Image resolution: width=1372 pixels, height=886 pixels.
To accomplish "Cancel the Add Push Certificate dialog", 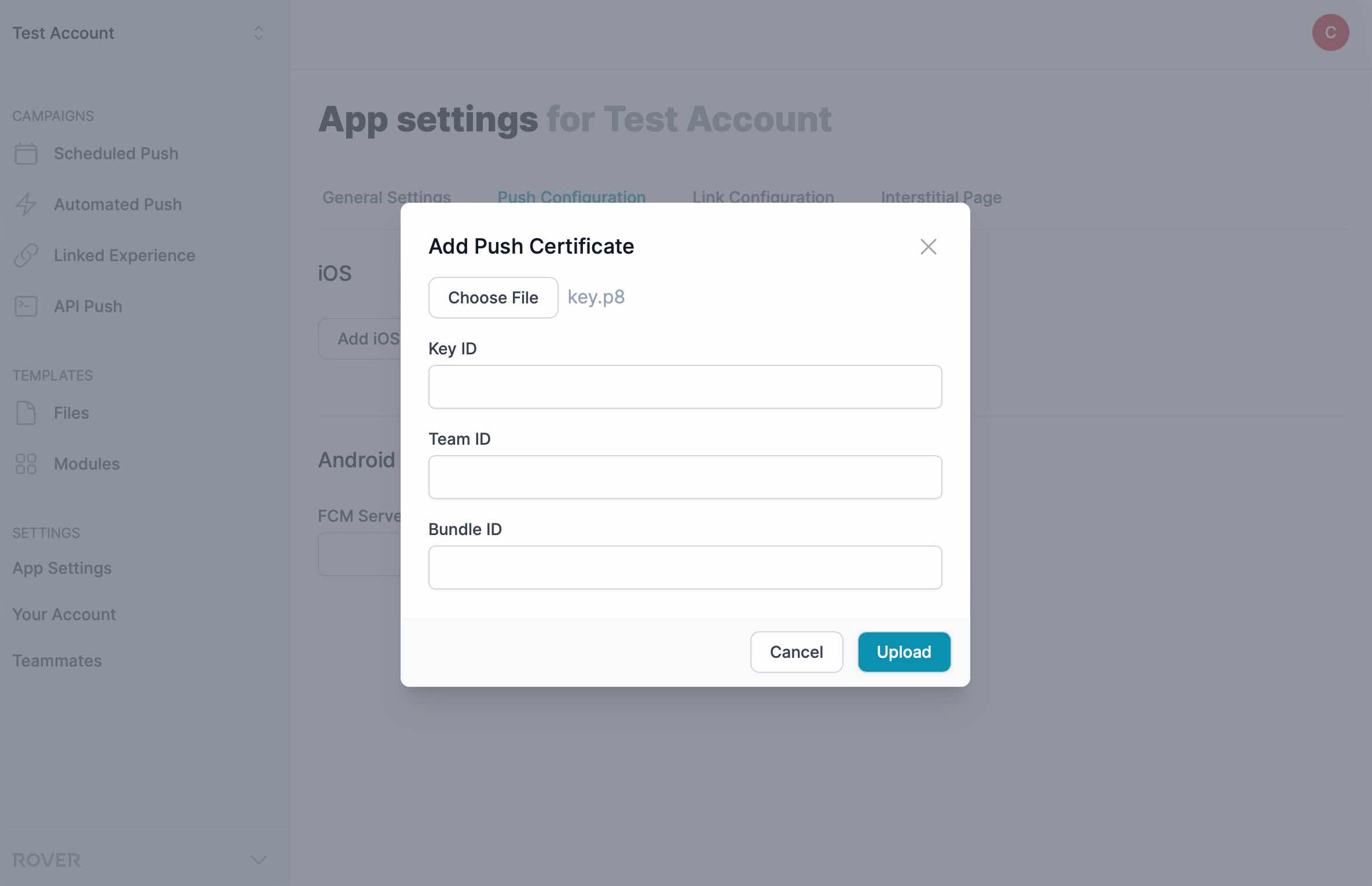I will point(796,651).
